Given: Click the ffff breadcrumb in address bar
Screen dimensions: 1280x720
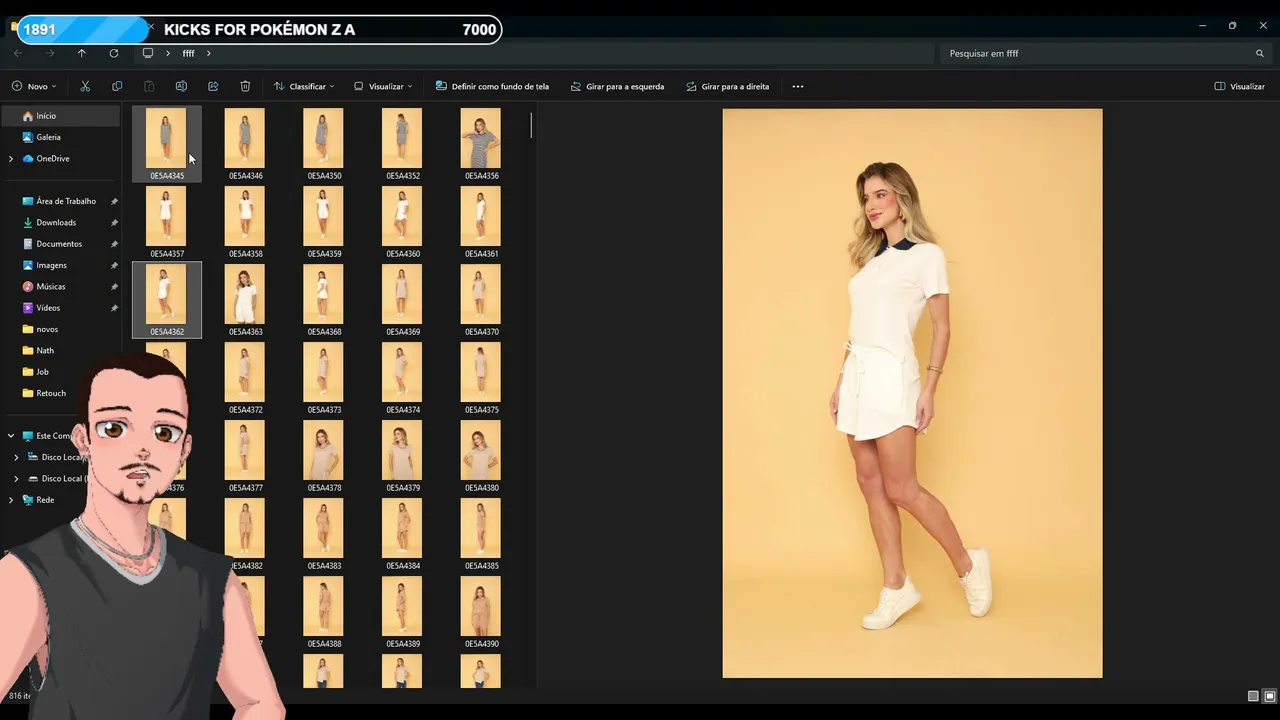Looking at the screenshot, I should coord(188,53).
